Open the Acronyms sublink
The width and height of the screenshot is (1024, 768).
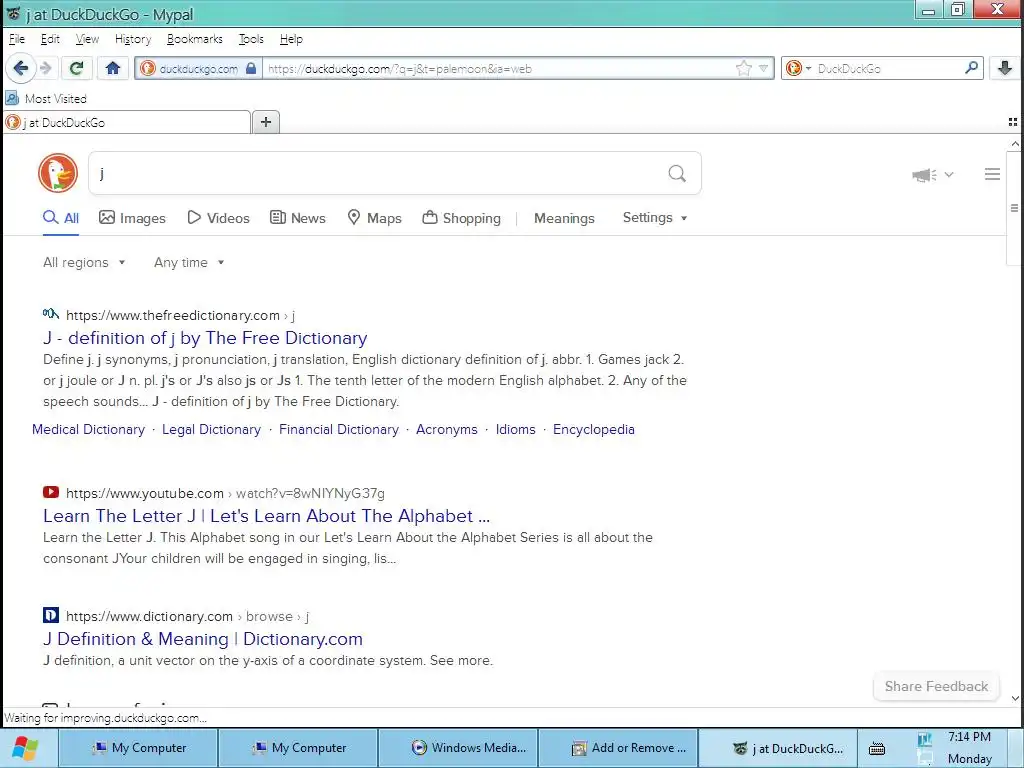[447, 430]
